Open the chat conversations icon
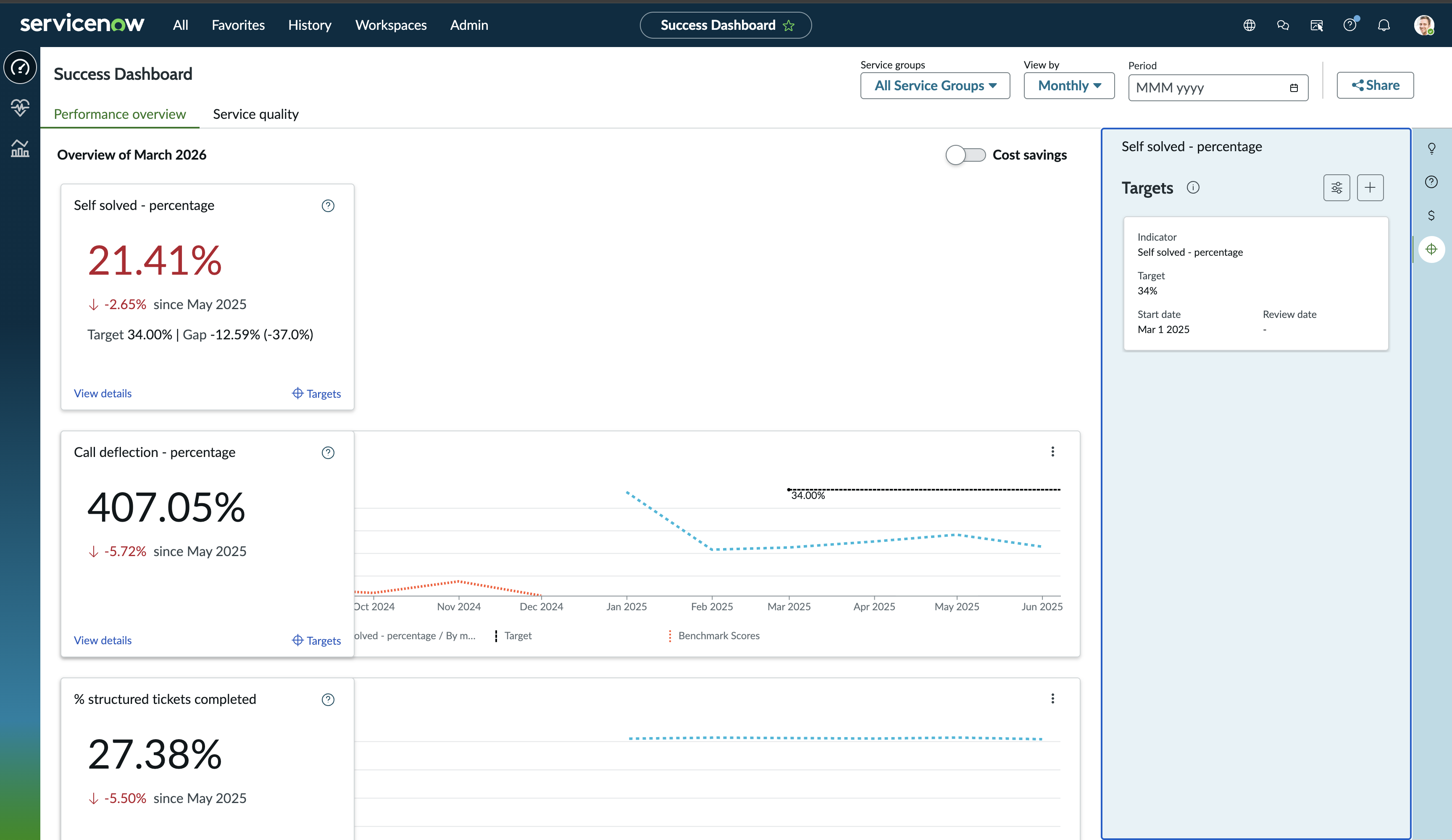This screenshot has width=1452, height=840. [x=1283, y=25]
